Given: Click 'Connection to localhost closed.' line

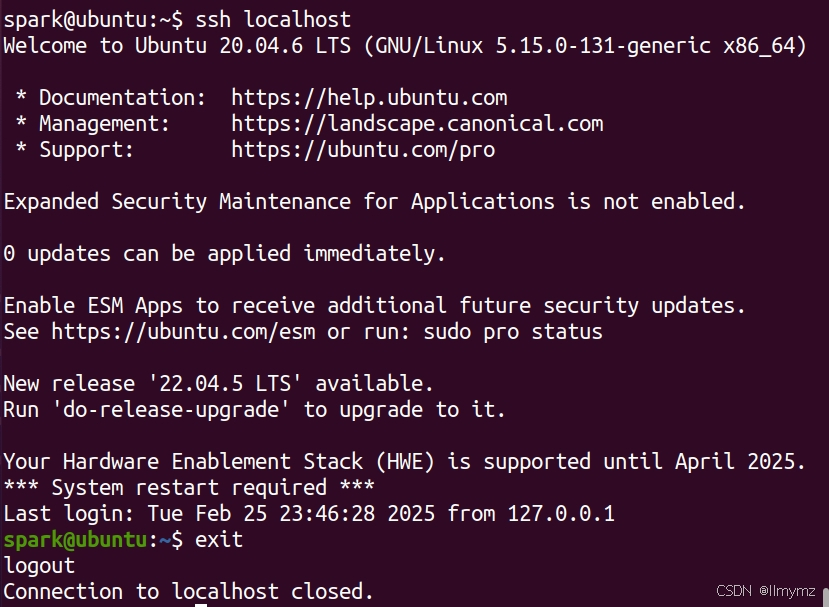Looking at the screenshot, I should 188,592.
